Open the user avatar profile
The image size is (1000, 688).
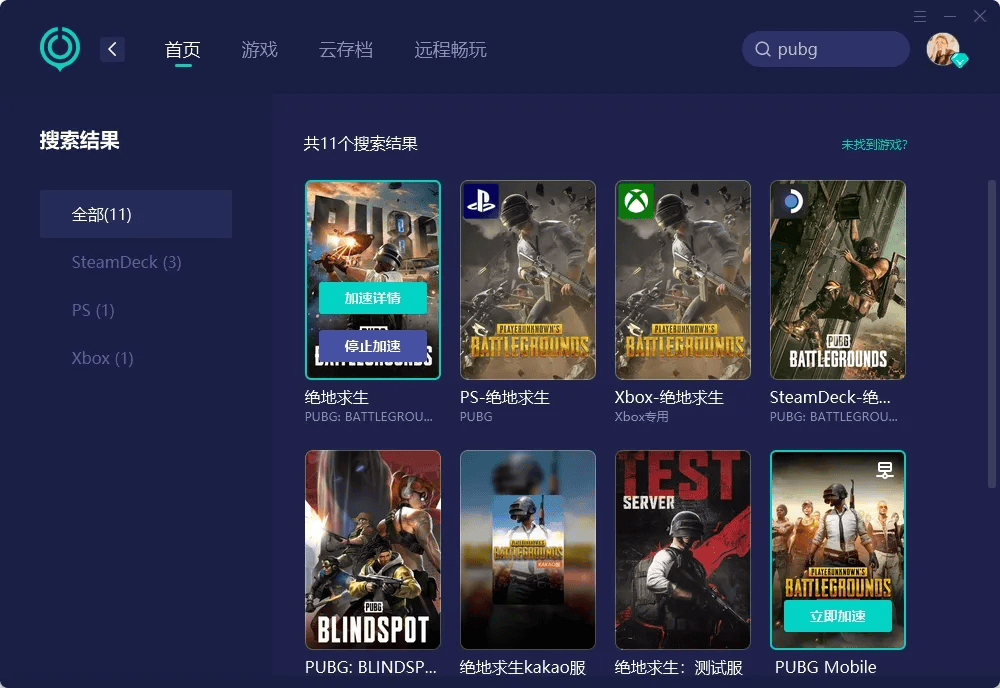pyautogui.click(x=943, y=49)
